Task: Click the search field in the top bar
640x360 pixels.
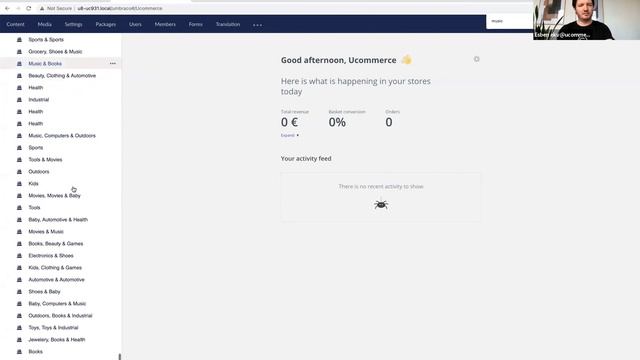Action: [509, 21]
